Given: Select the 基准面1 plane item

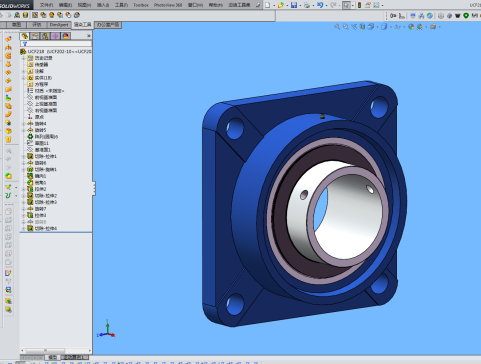Looking at the screenshot, I should click(39, 150).
